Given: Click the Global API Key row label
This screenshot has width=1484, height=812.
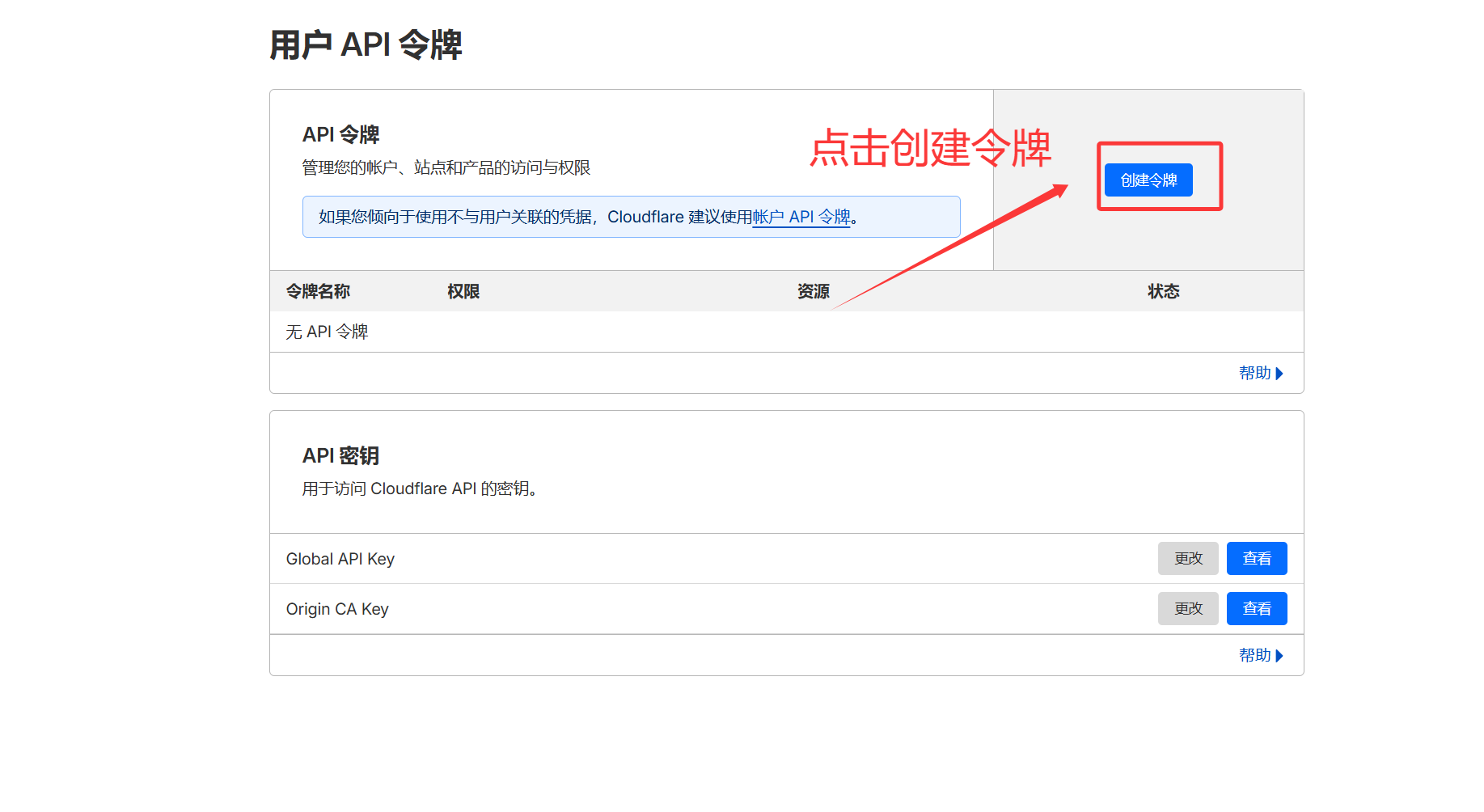Looking at the screenshot, I should coord(340,559).
